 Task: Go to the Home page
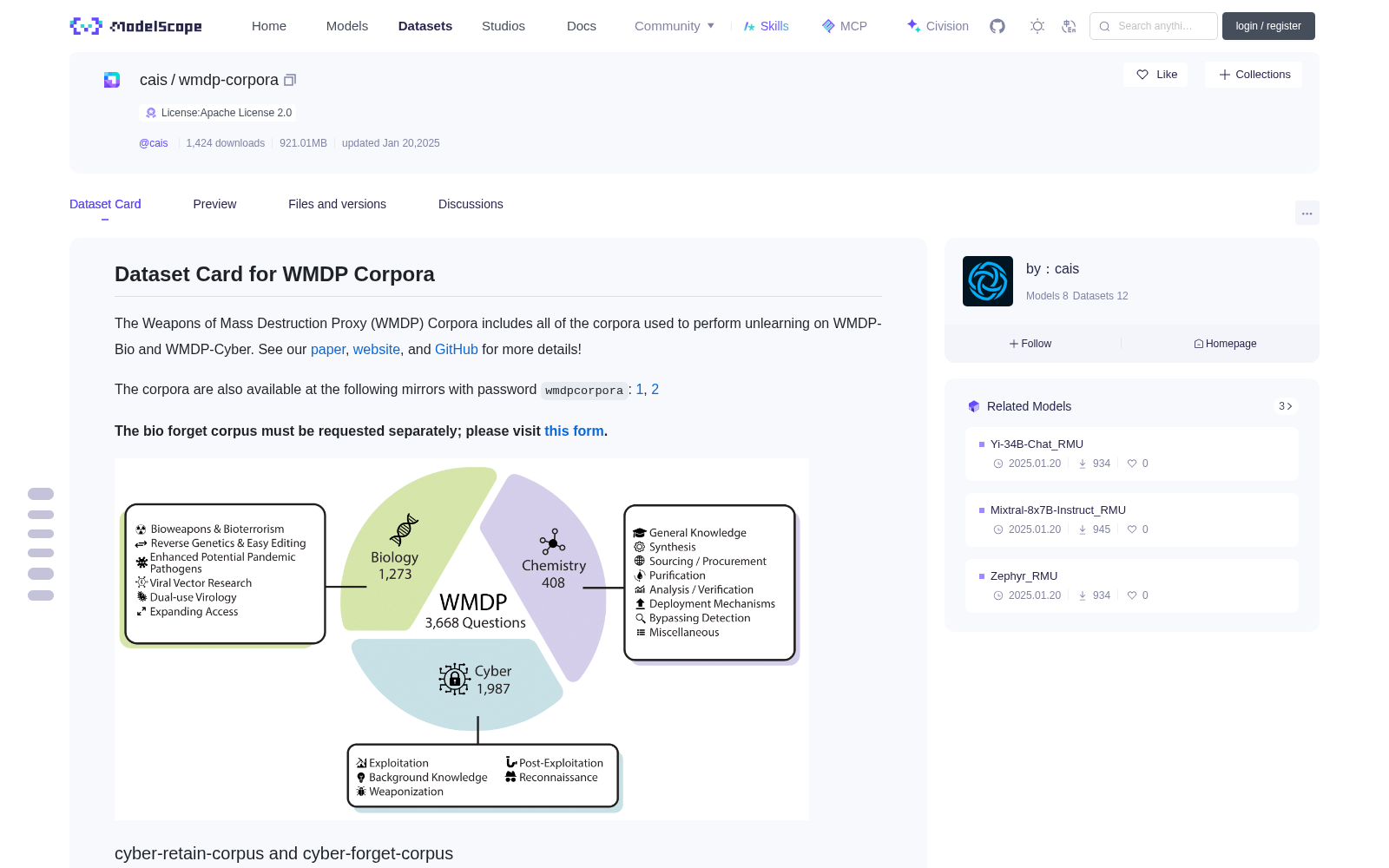pos(269,26)
